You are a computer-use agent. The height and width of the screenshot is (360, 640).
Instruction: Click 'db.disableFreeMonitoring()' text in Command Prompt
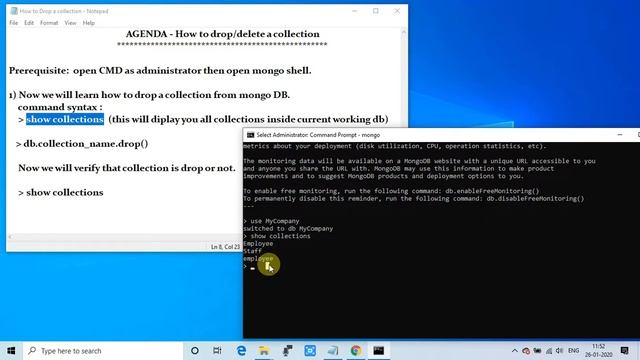tap(535, 198)
